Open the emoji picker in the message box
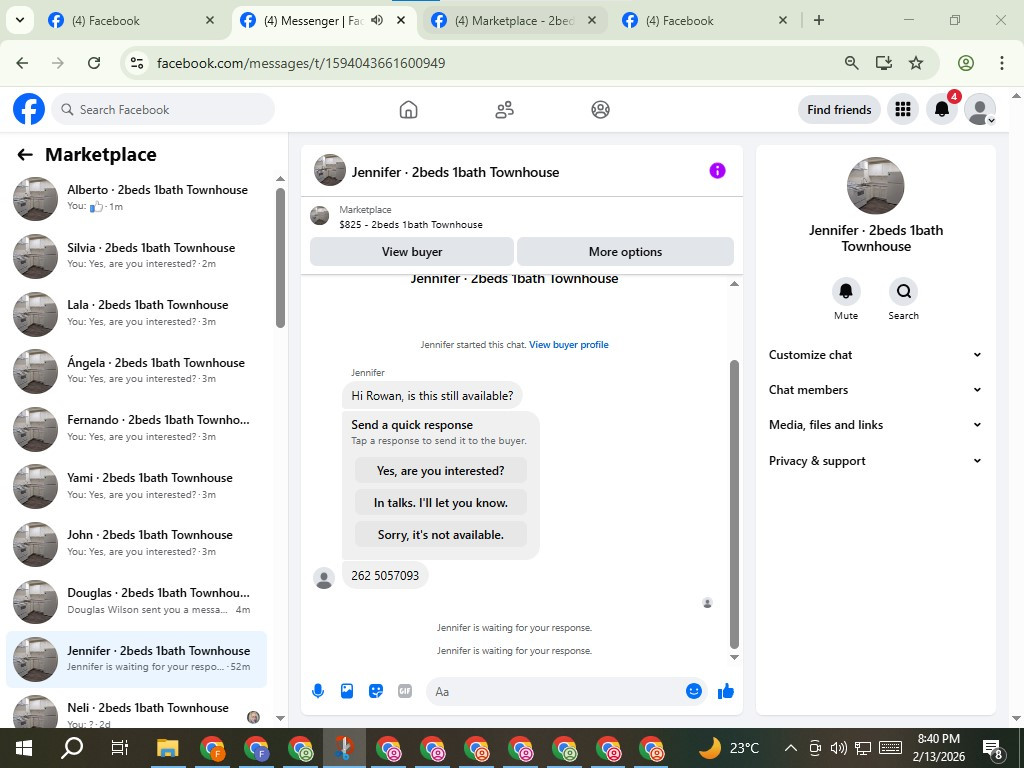This screenshot has width=1024, height=768. click(694, 691)
